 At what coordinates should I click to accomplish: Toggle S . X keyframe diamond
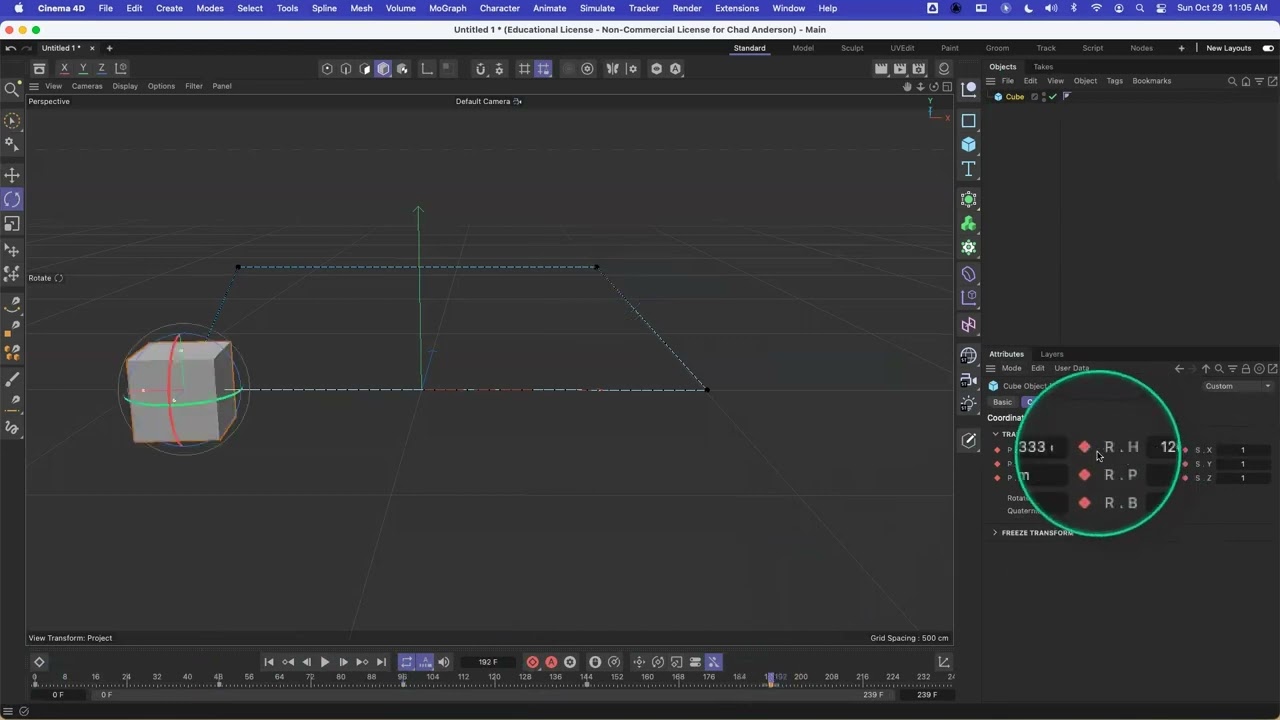[x=1186, y=450]
